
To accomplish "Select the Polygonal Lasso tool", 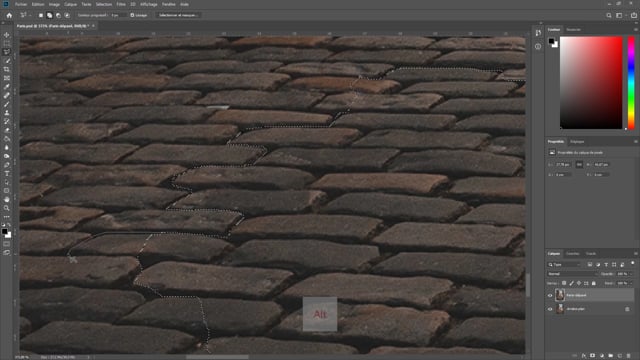I will click(7, 52).
